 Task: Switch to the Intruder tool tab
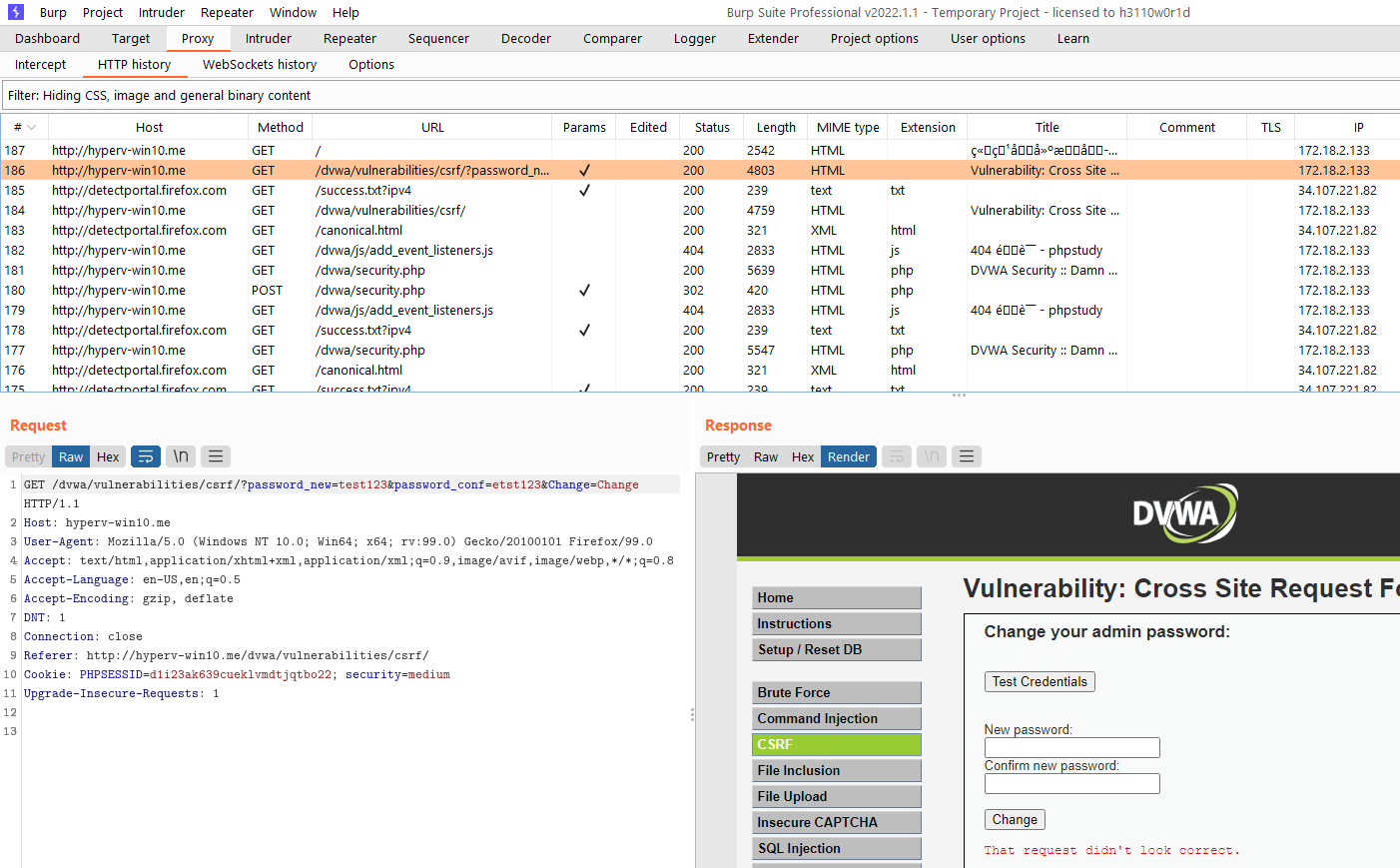269,38
